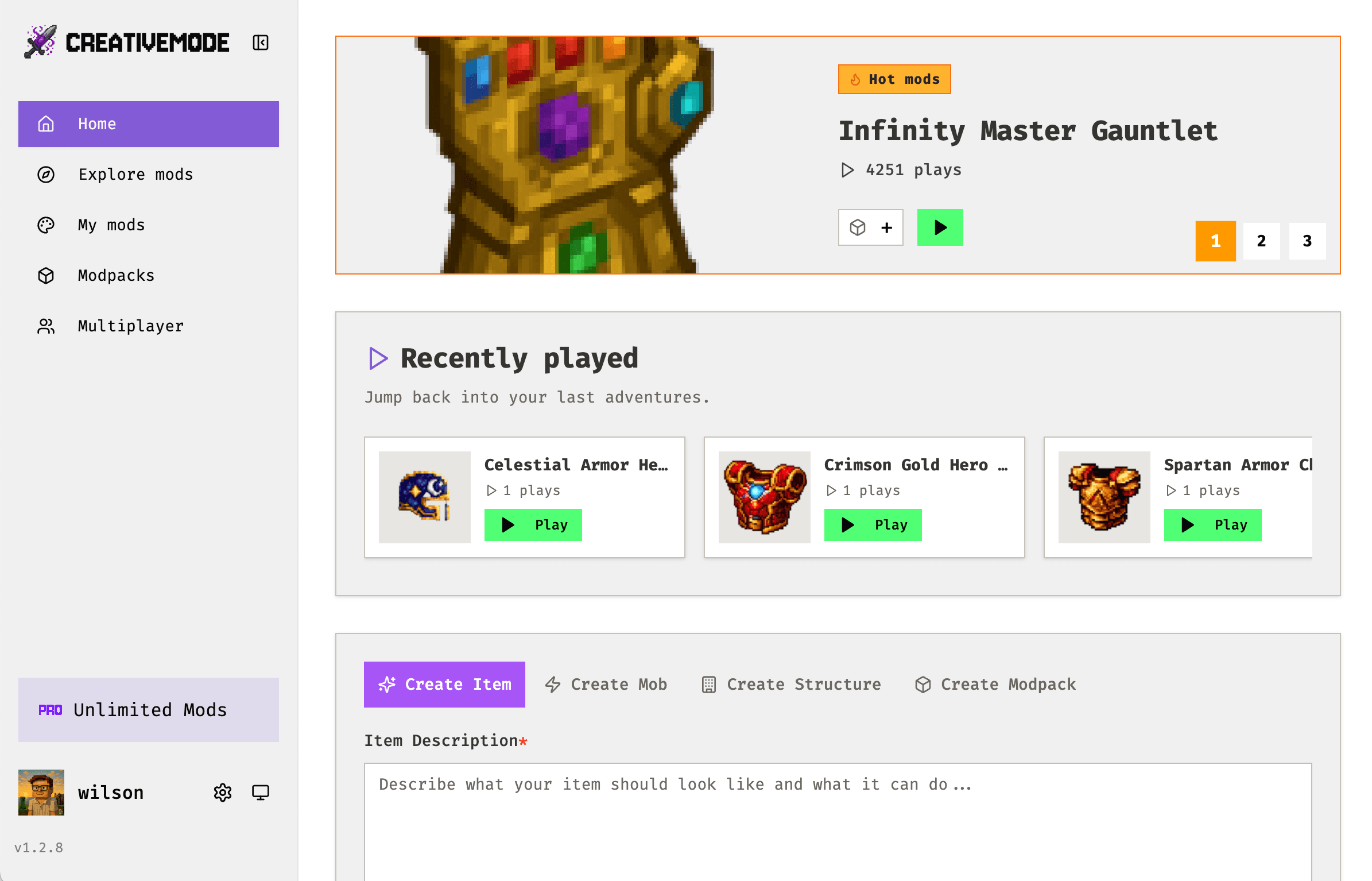This screenshot has height=881, width=1372.
Task: Collapse the sidebar with the panel icon
Action: pos(261,42)
